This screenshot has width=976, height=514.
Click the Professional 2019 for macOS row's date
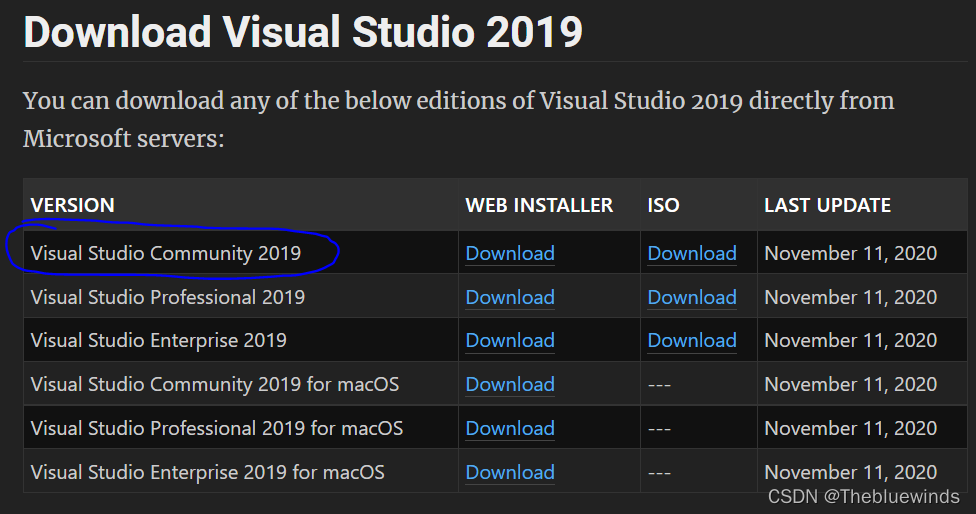(x=850, y=428)
